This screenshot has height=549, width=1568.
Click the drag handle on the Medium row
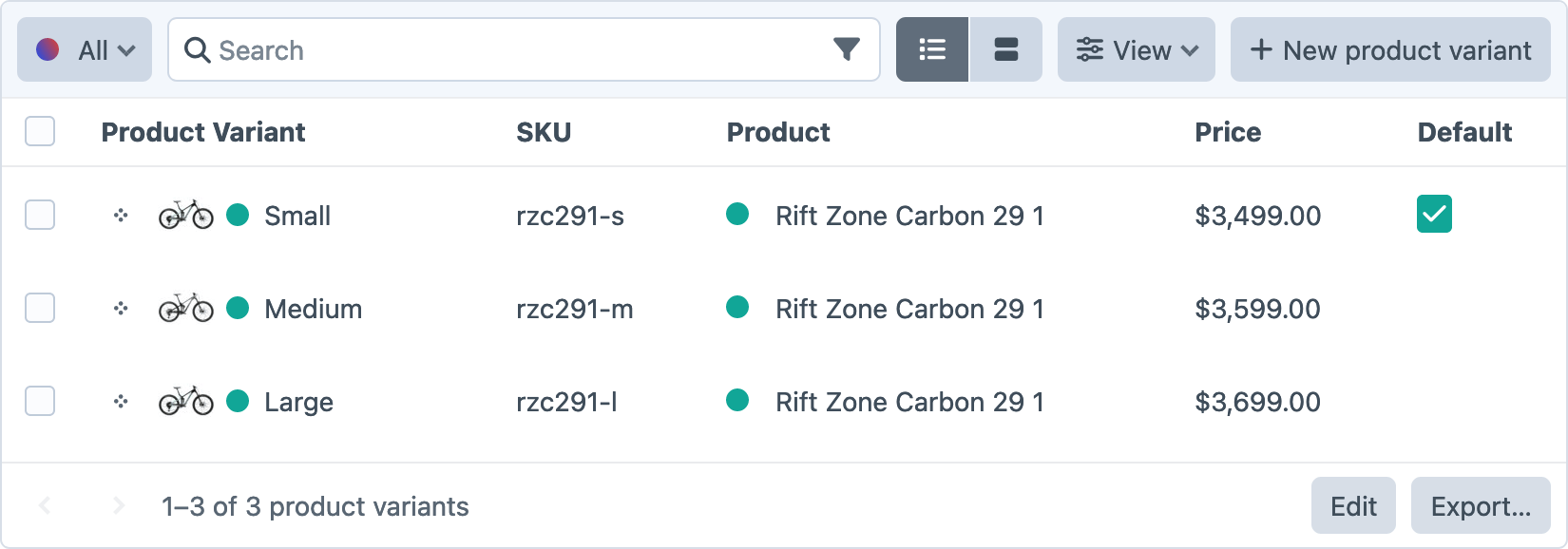(121, 309)
